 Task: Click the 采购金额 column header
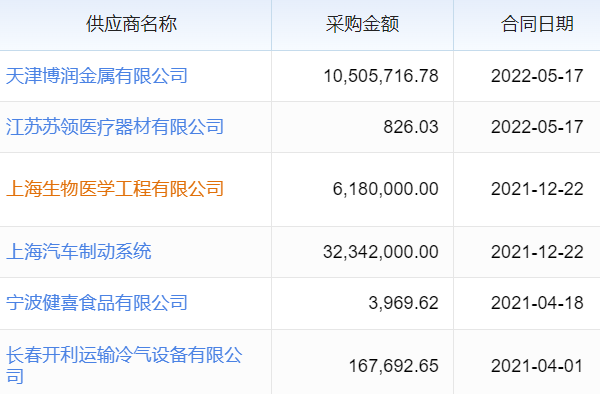(362, 24)
